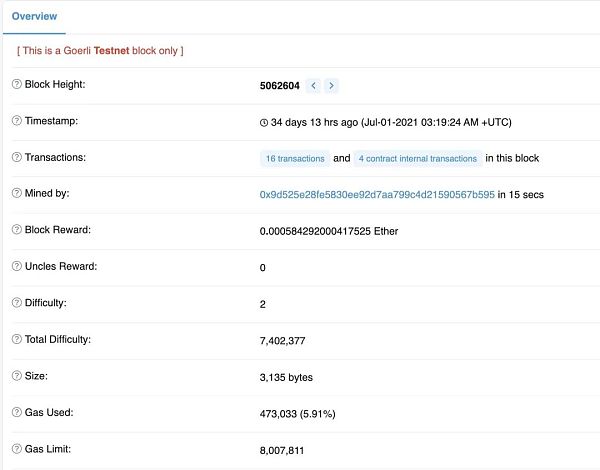Screen dimensions: 600x470
Task: Click help icon beside Gas Used
Action: (x=17, y=412)
